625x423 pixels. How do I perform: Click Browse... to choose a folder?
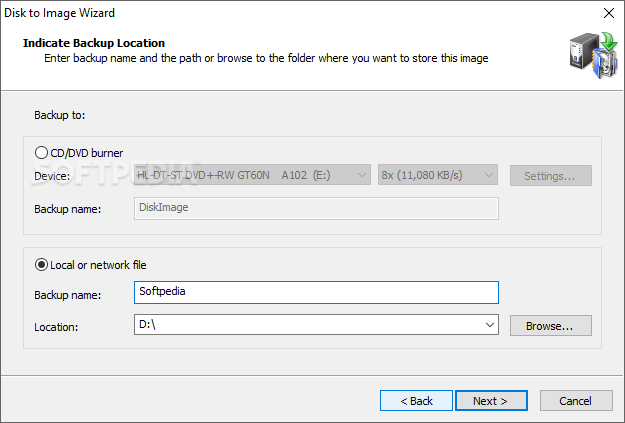(550, 326)
